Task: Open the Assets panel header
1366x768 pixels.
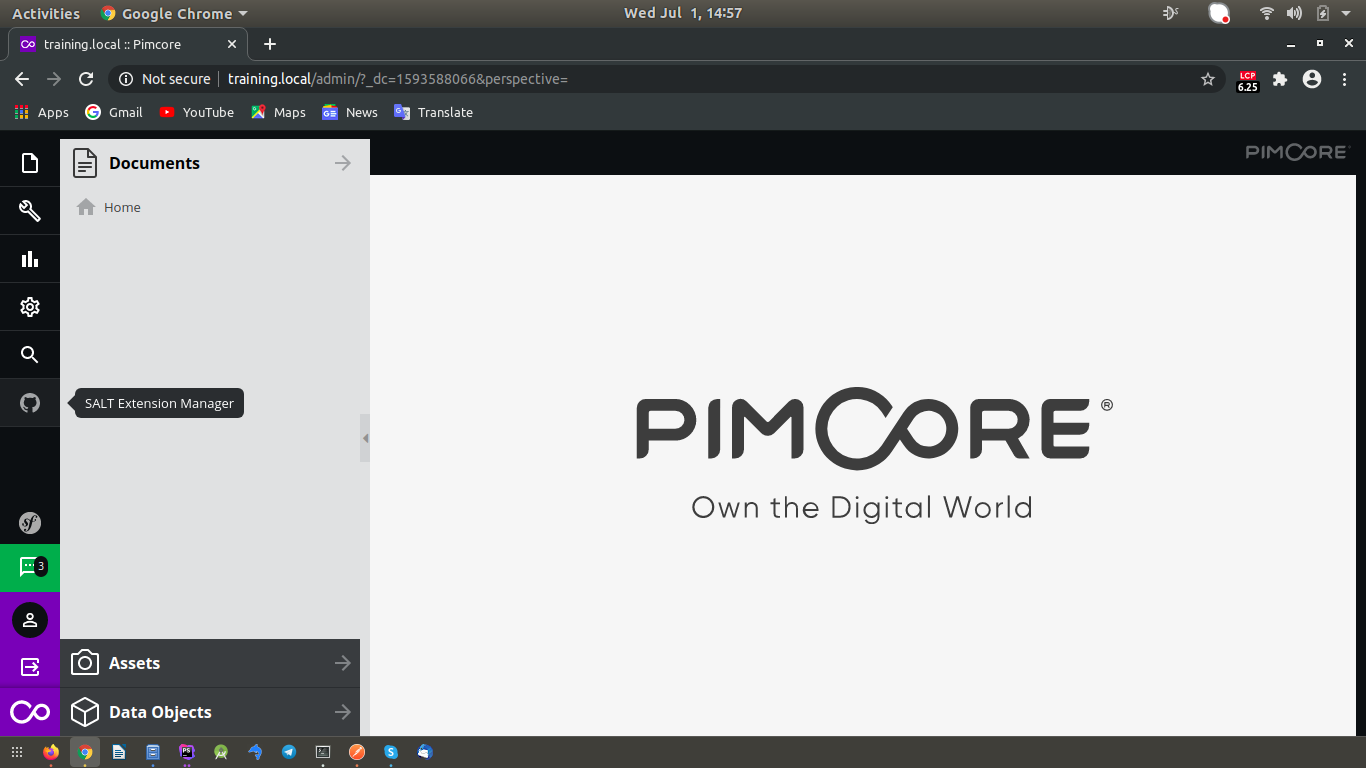Action: coord(210,663)
